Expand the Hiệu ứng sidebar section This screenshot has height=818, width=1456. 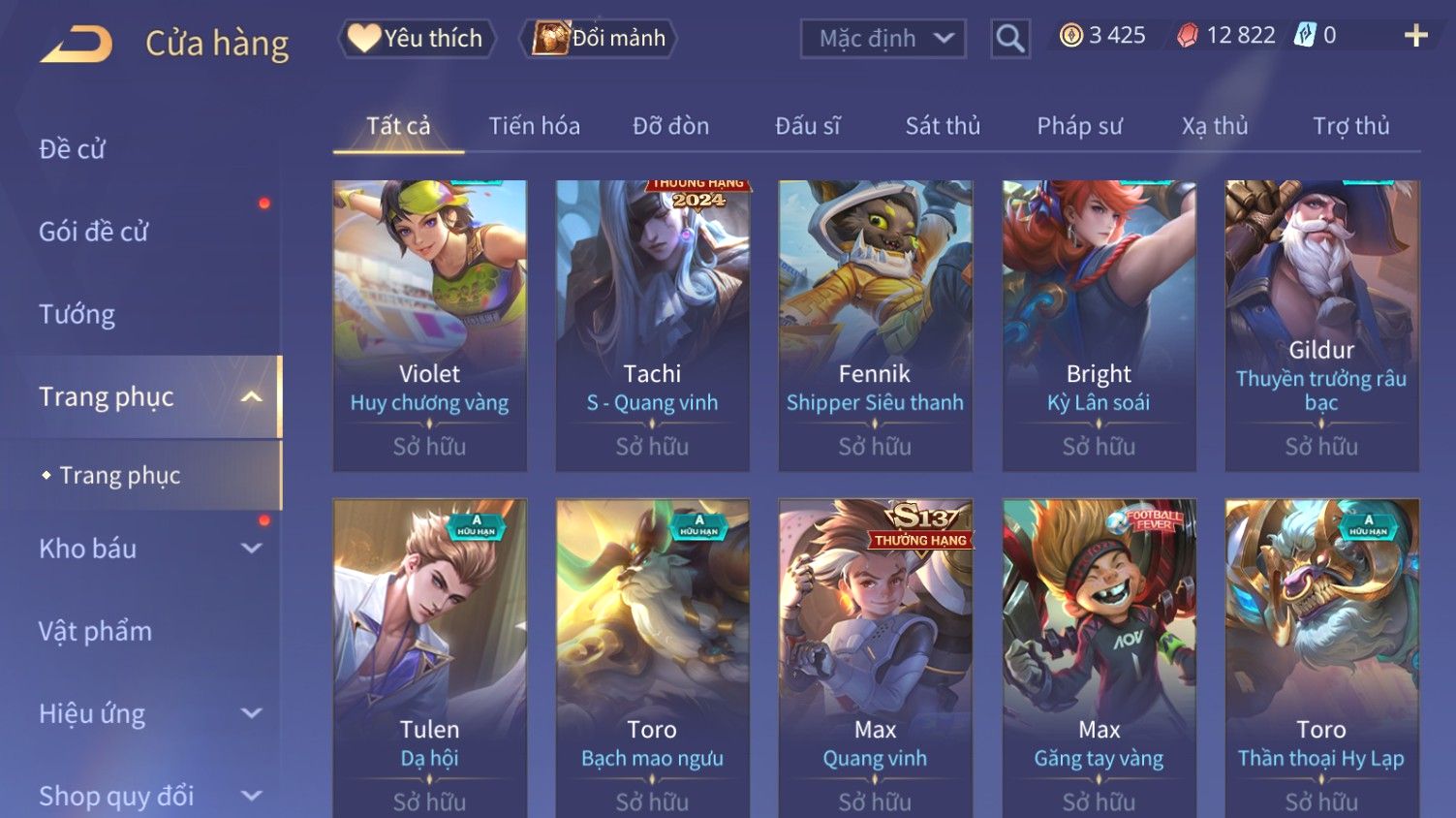click(x=251, y=713)
